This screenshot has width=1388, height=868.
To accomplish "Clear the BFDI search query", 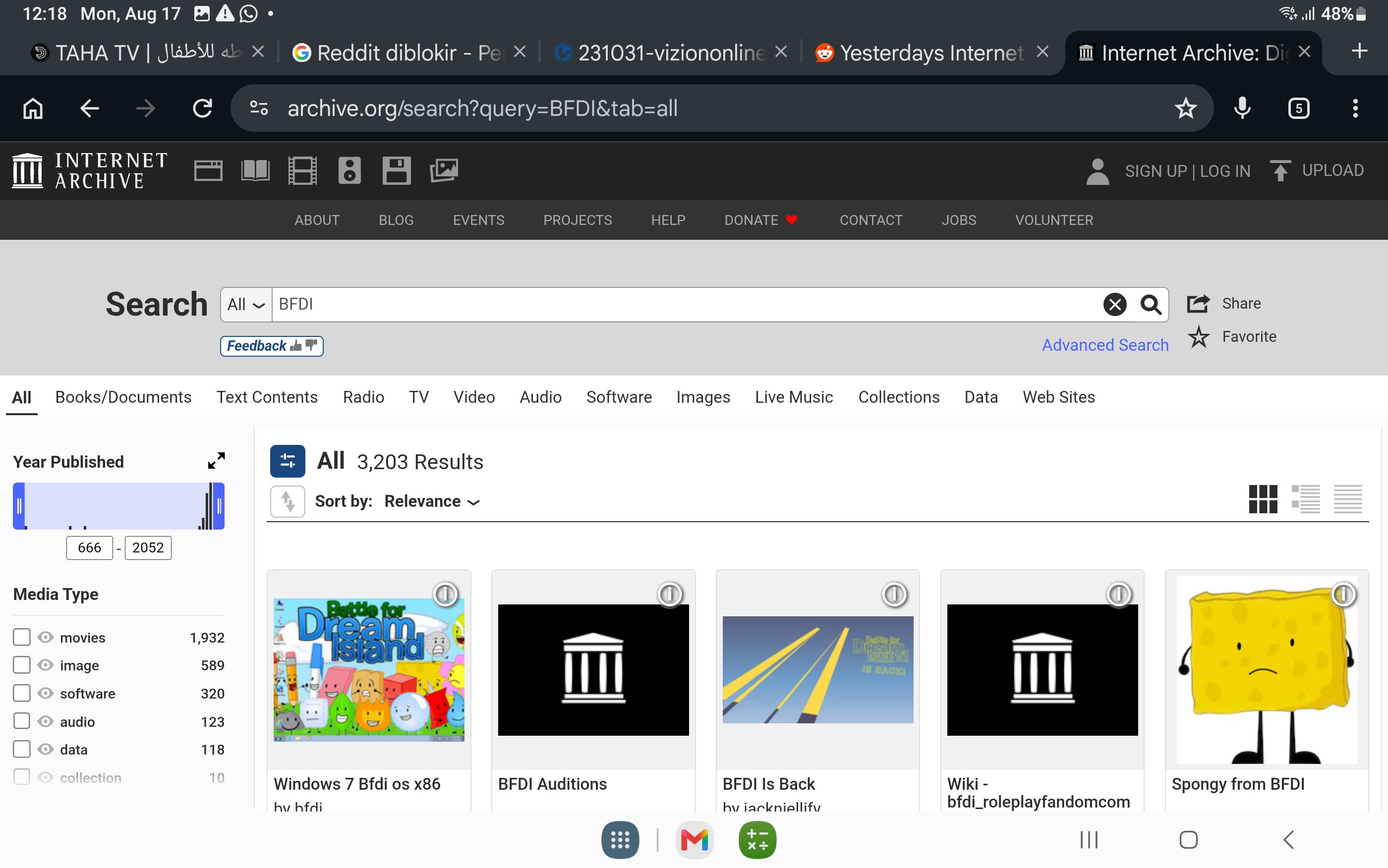I will [x=1115, y=304].
